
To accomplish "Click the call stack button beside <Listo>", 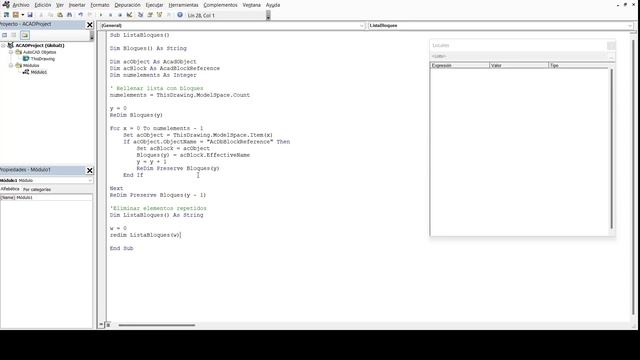I will point(611,56).
